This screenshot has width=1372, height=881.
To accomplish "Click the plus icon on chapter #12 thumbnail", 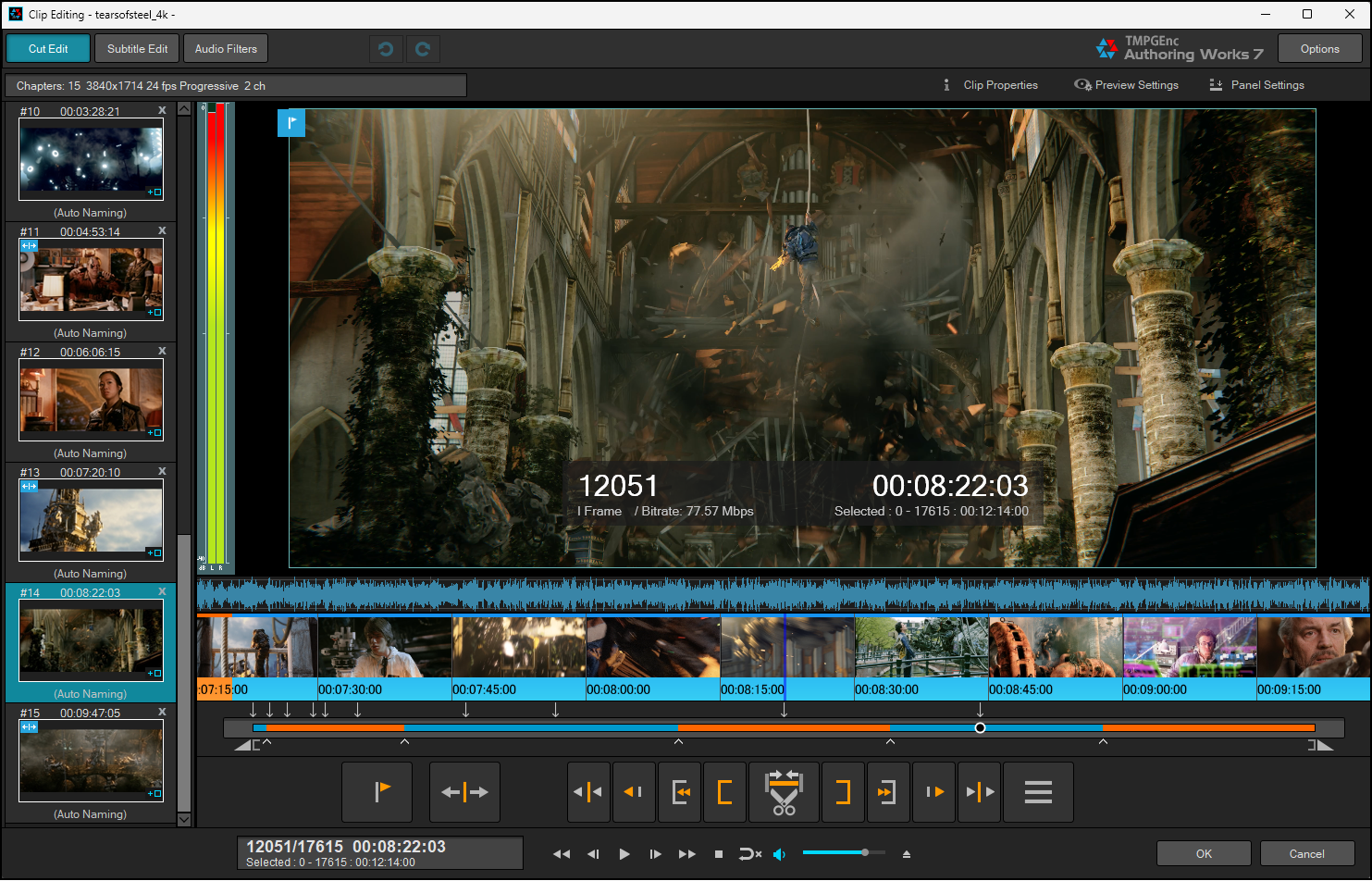I will point(155,432).
